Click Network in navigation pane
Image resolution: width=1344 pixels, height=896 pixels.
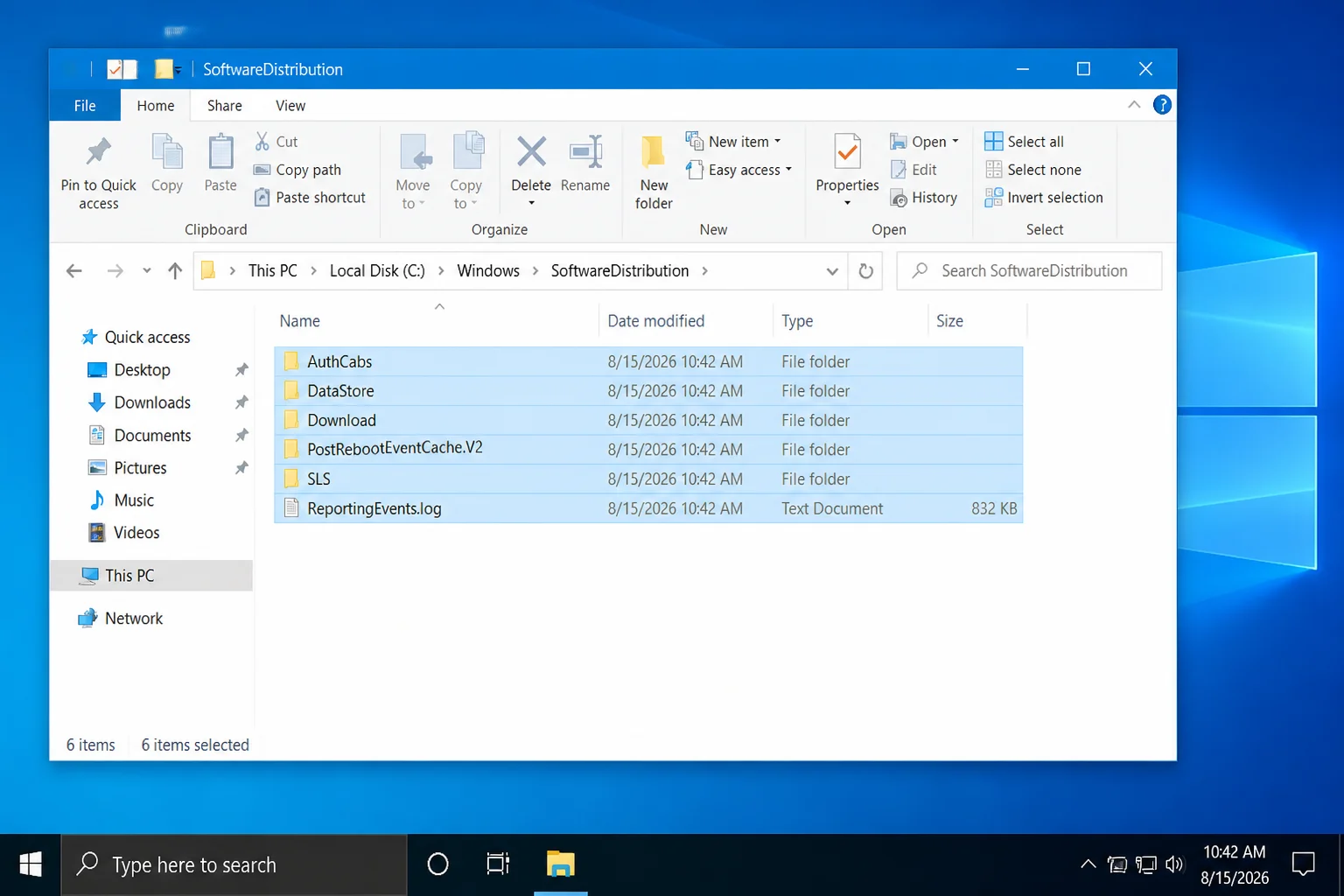pyautogui.click(x=121, y=619)
